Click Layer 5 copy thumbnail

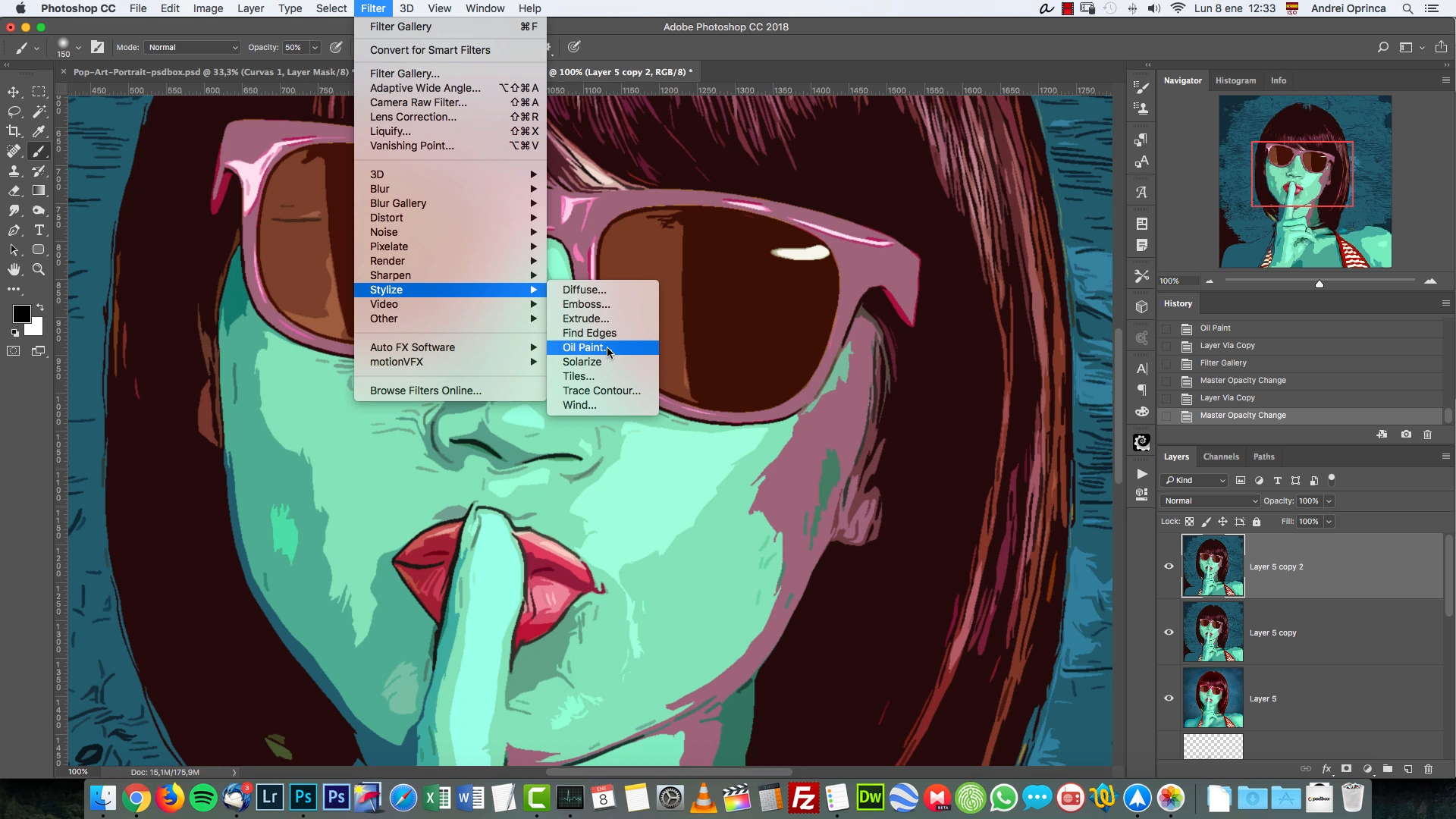pyautogui.click(x=1213, y=632)
